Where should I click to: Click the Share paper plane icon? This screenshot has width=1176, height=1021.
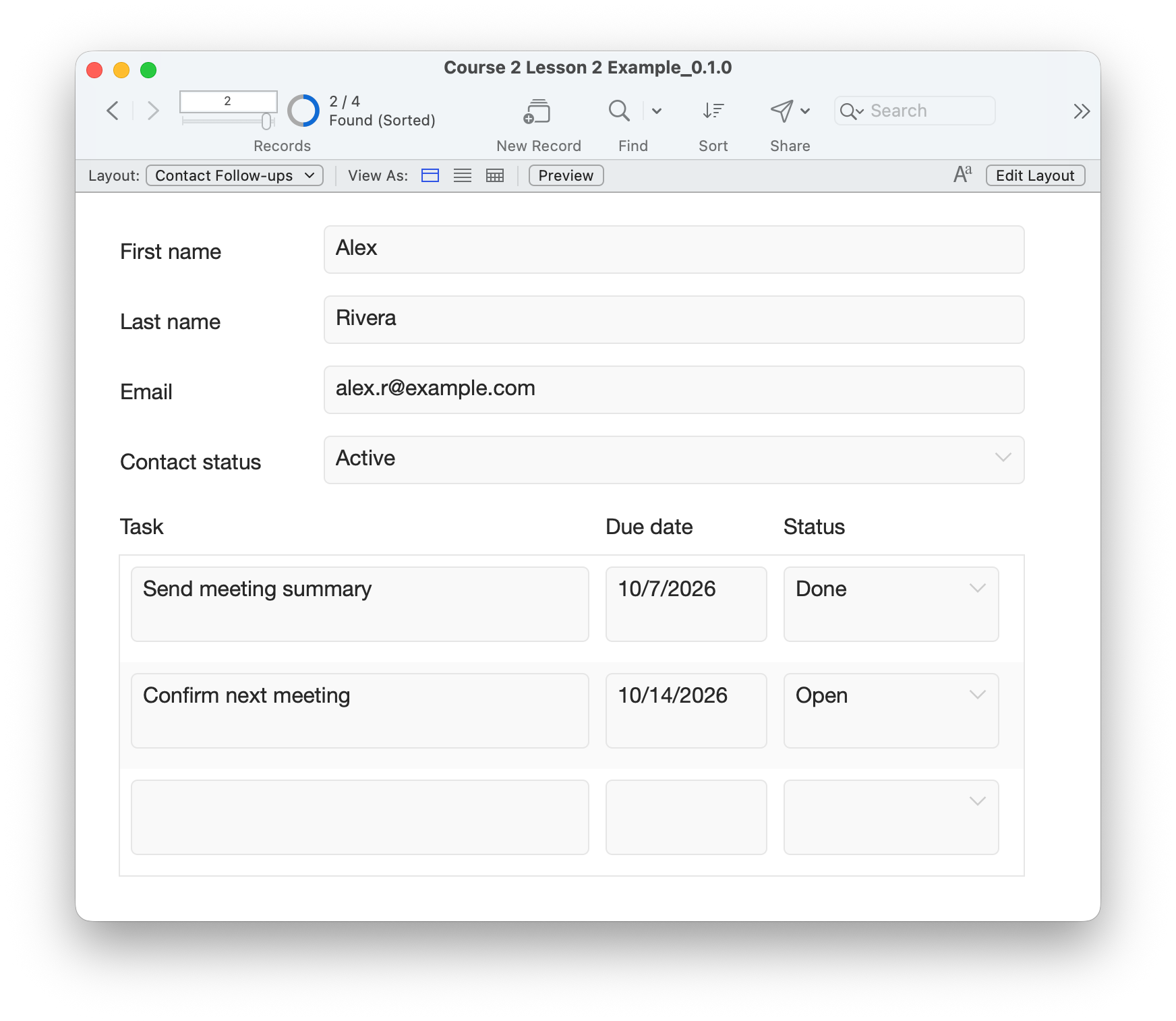(x=782, y=111)
